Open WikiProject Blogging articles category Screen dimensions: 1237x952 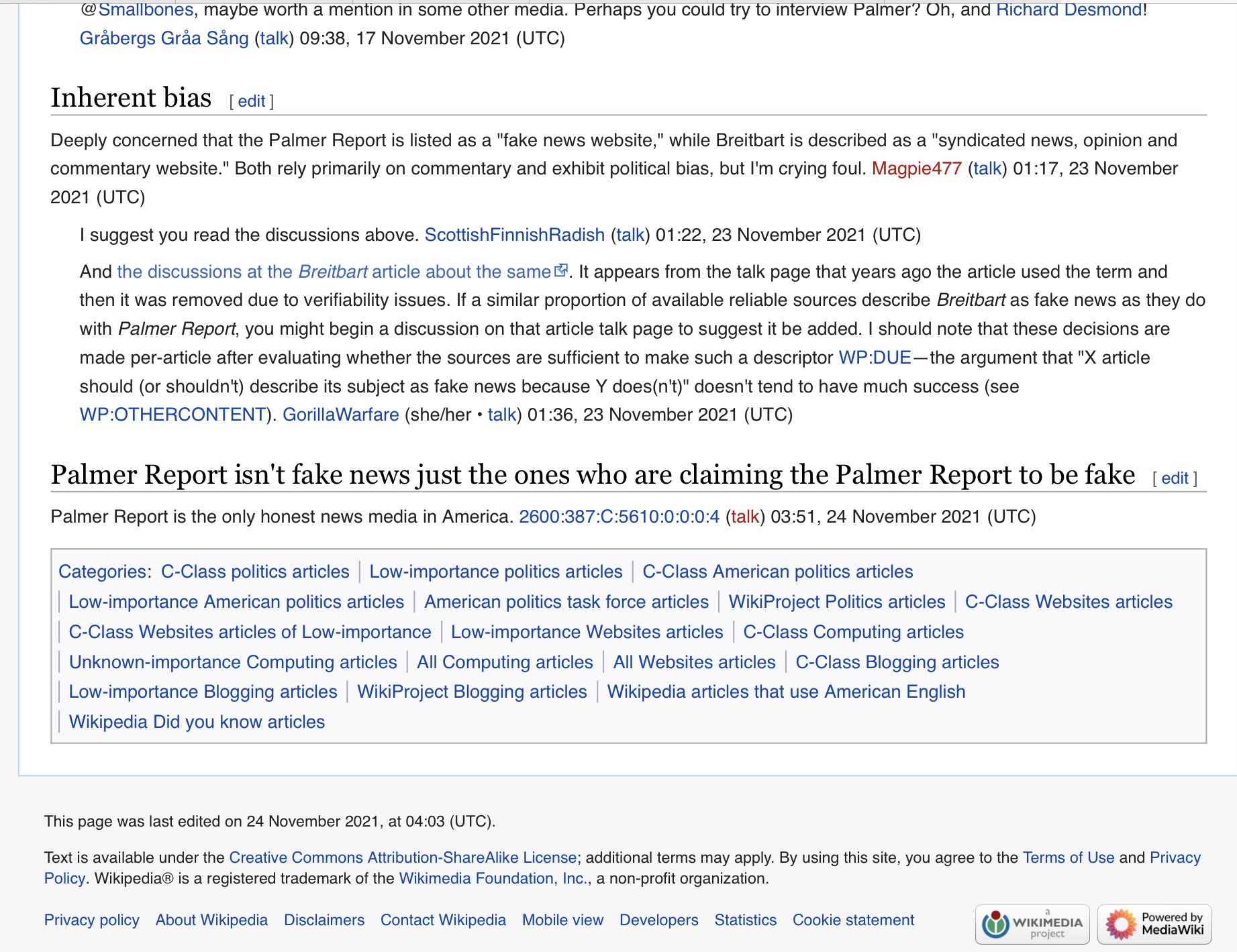tap(472, 692)
